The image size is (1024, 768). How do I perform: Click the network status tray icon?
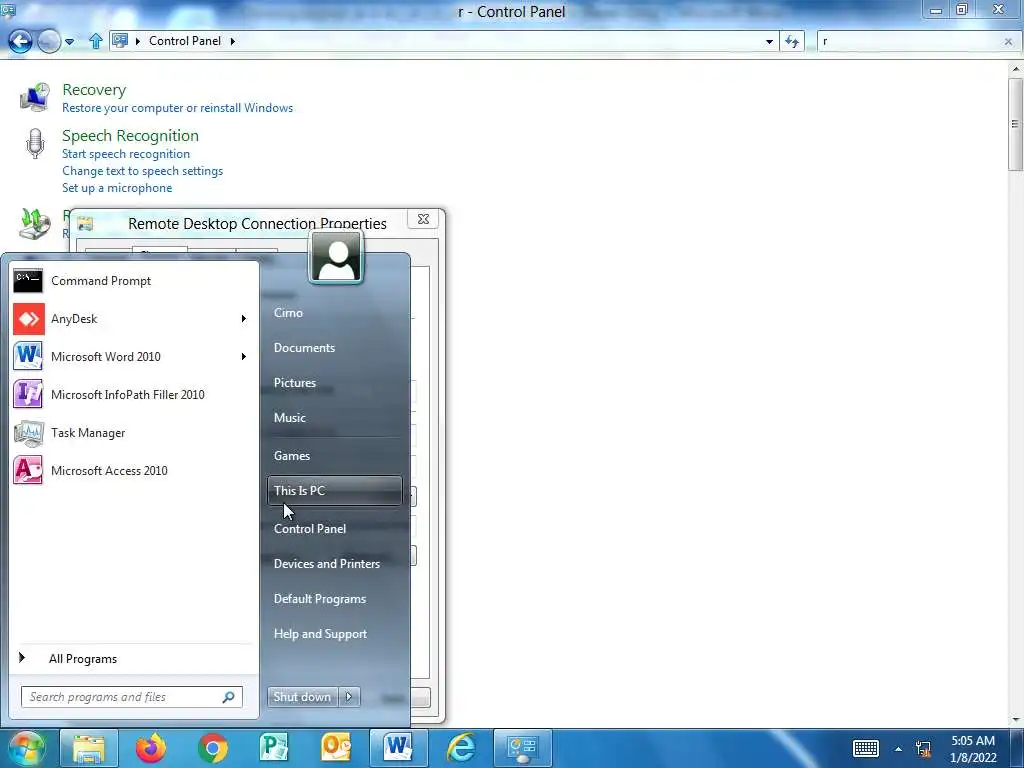[x=923, y=749]
